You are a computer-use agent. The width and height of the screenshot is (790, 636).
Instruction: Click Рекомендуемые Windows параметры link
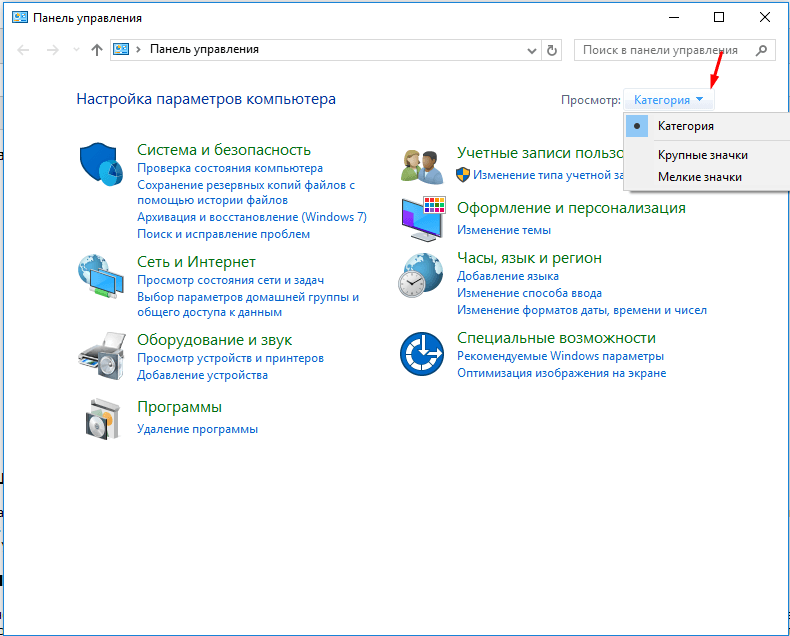coord(560,356)
